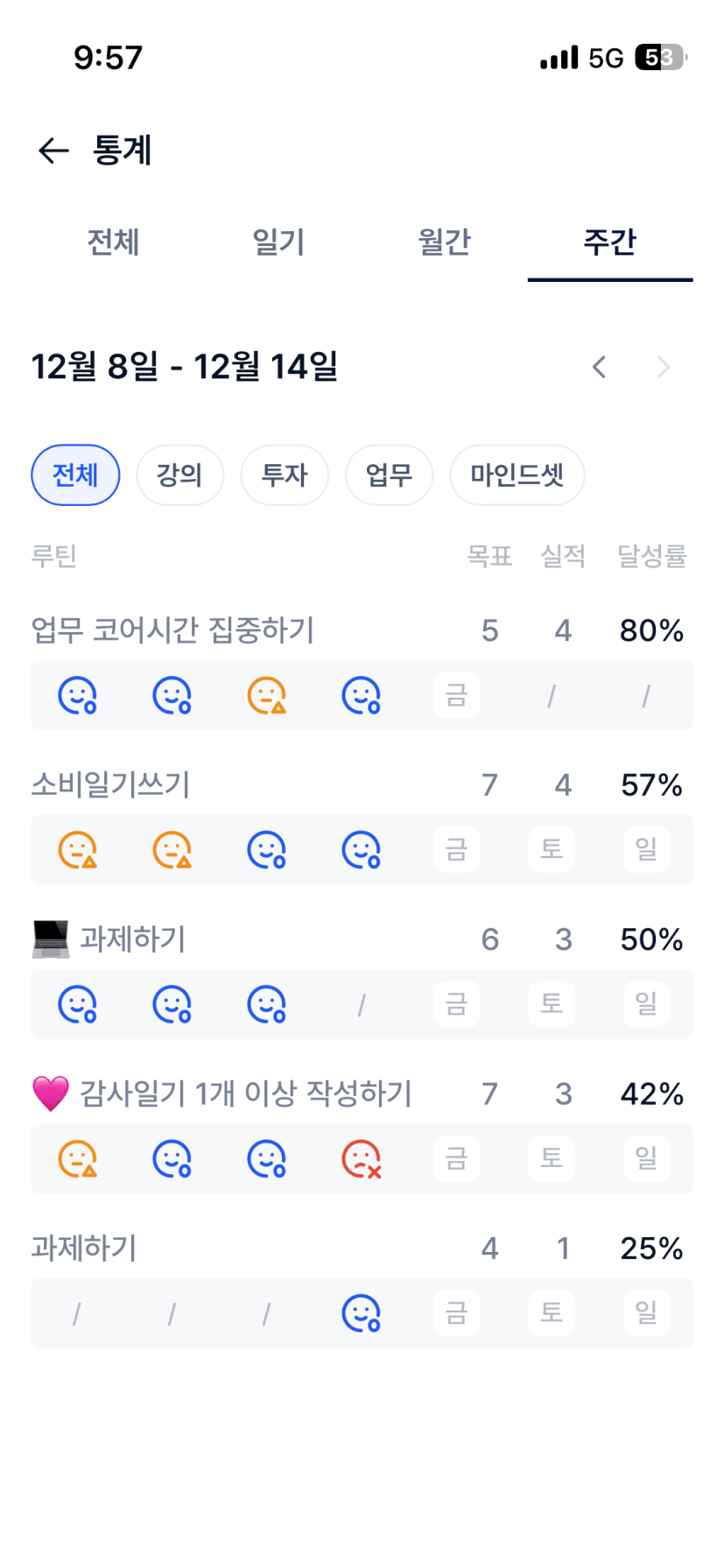Tap the 토 day box in 소비일기쓰기 row

click(552, 850)
